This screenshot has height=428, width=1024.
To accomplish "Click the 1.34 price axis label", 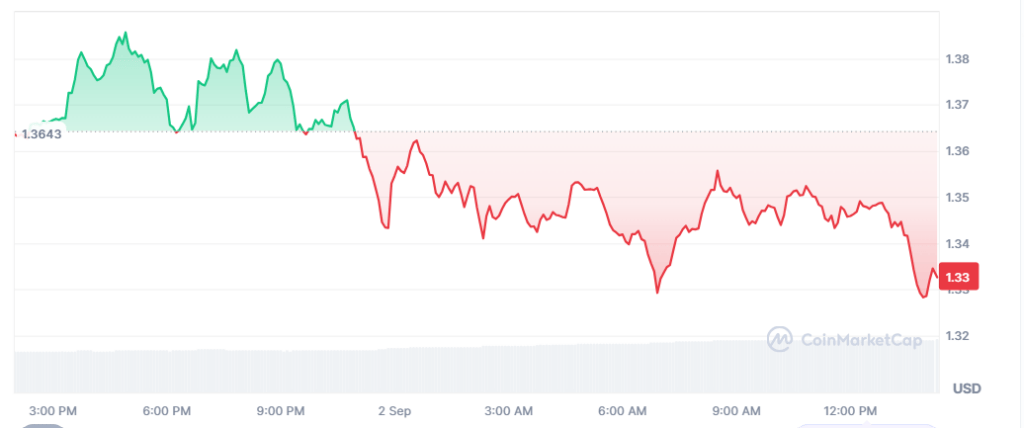I will click(x=957, y=244).
